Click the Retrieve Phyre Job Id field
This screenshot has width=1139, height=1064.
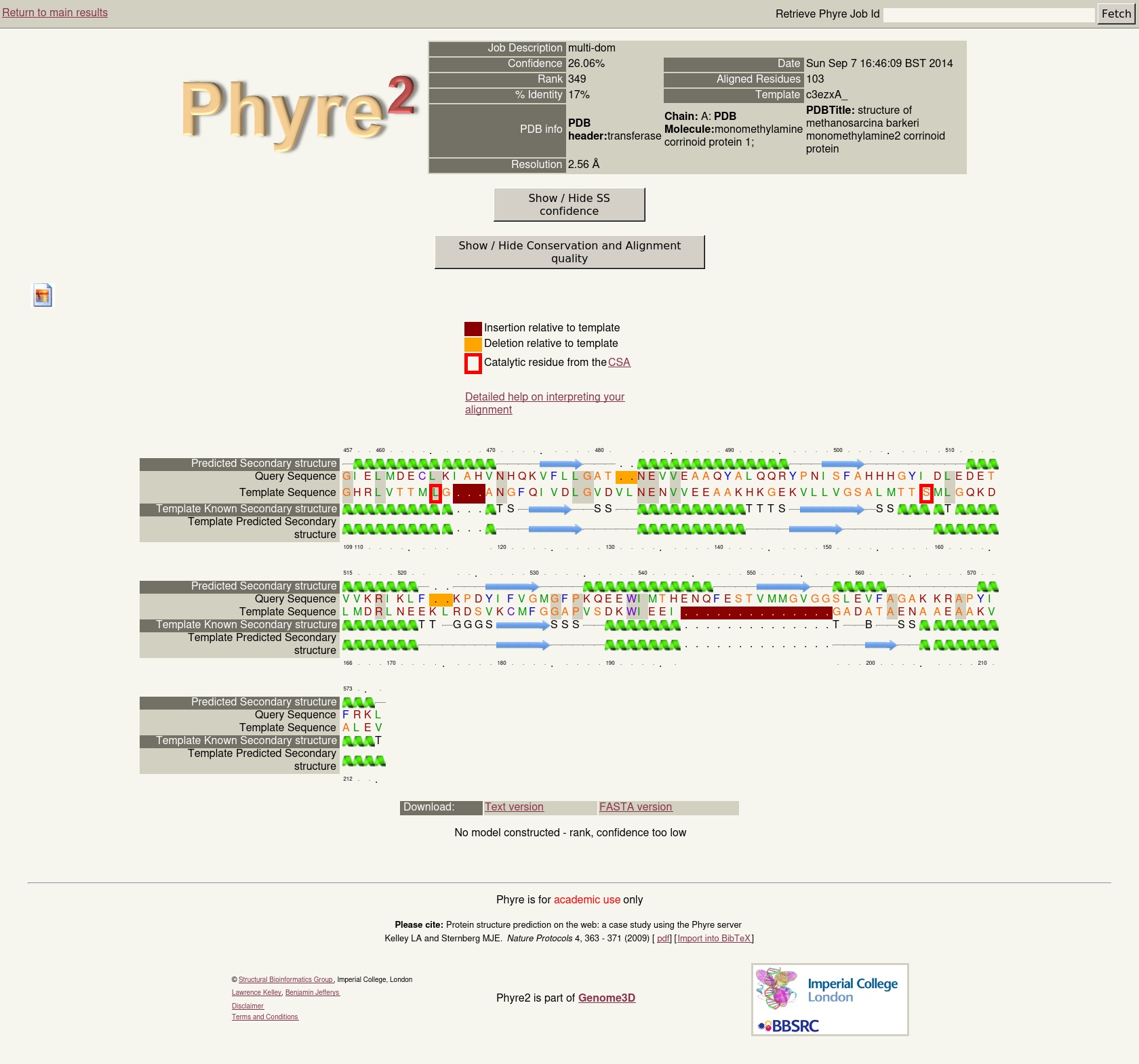tap(988, 14)
